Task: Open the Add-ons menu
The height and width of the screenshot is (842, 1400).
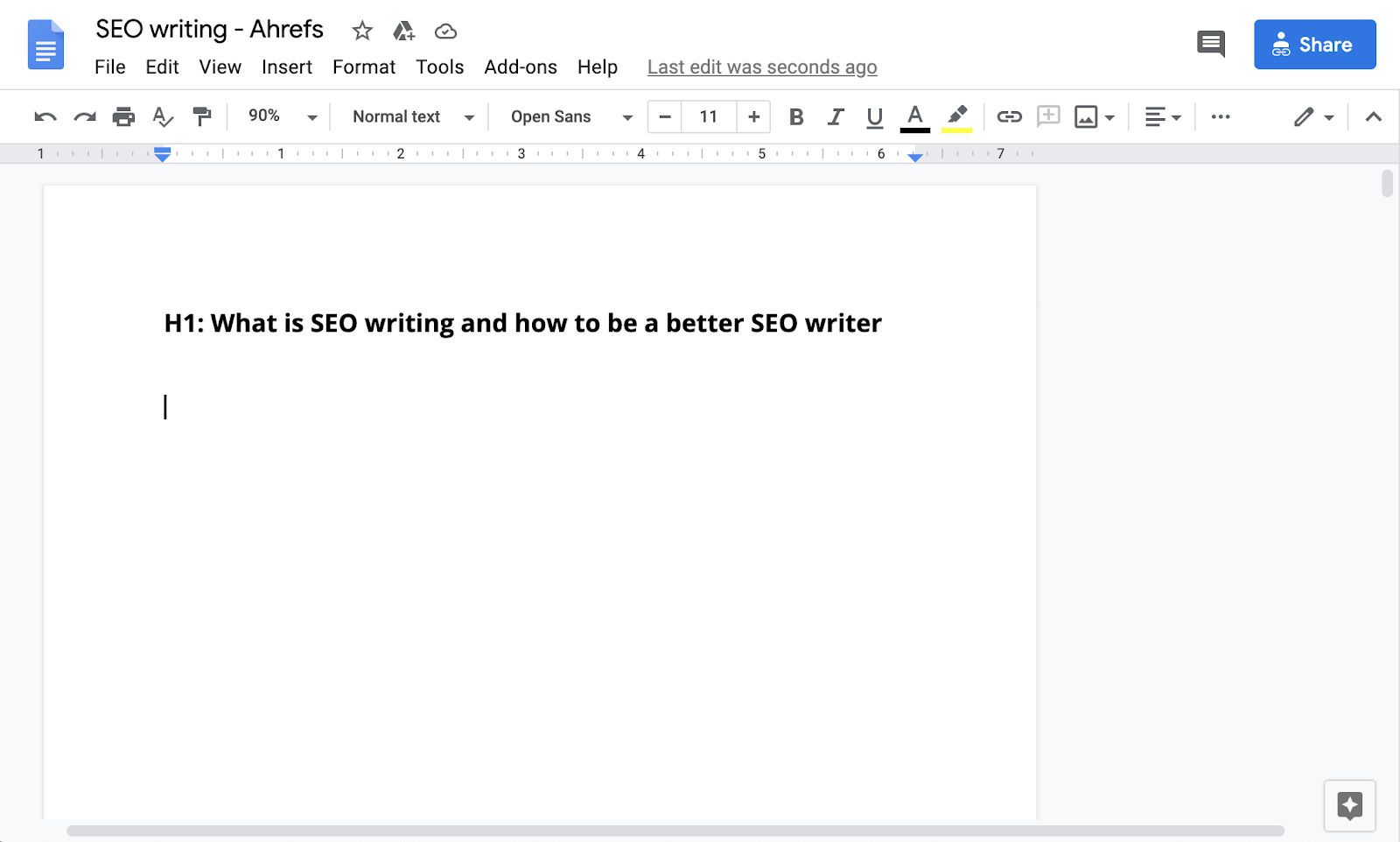Action: (x=521, y=67)
